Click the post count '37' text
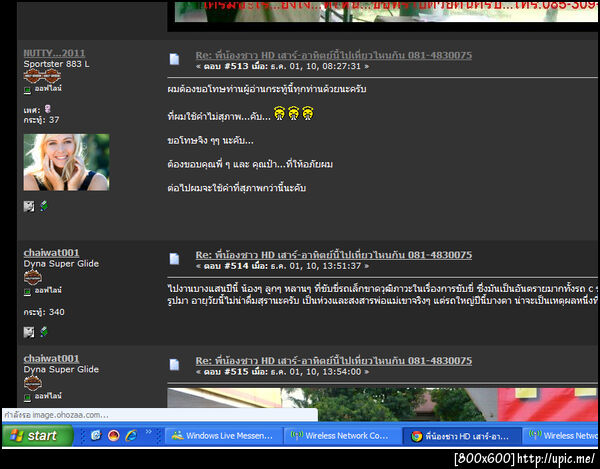The height and width of the screenshot is (469, 600). point(54,120)
